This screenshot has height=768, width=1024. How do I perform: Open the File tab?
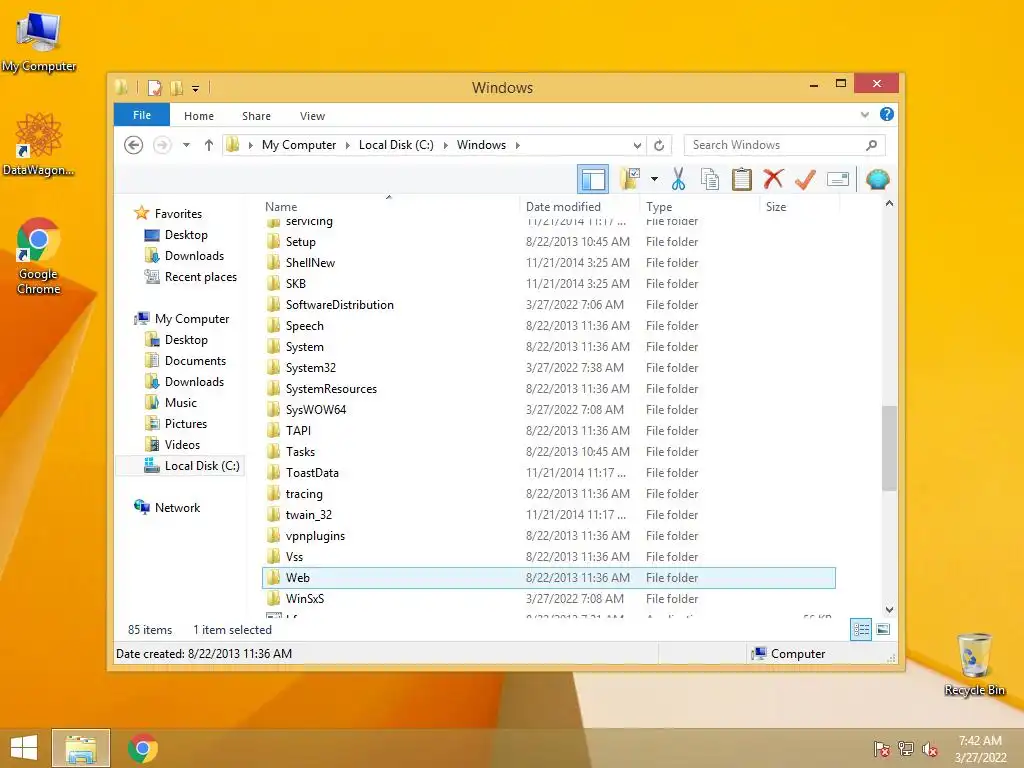142,115
